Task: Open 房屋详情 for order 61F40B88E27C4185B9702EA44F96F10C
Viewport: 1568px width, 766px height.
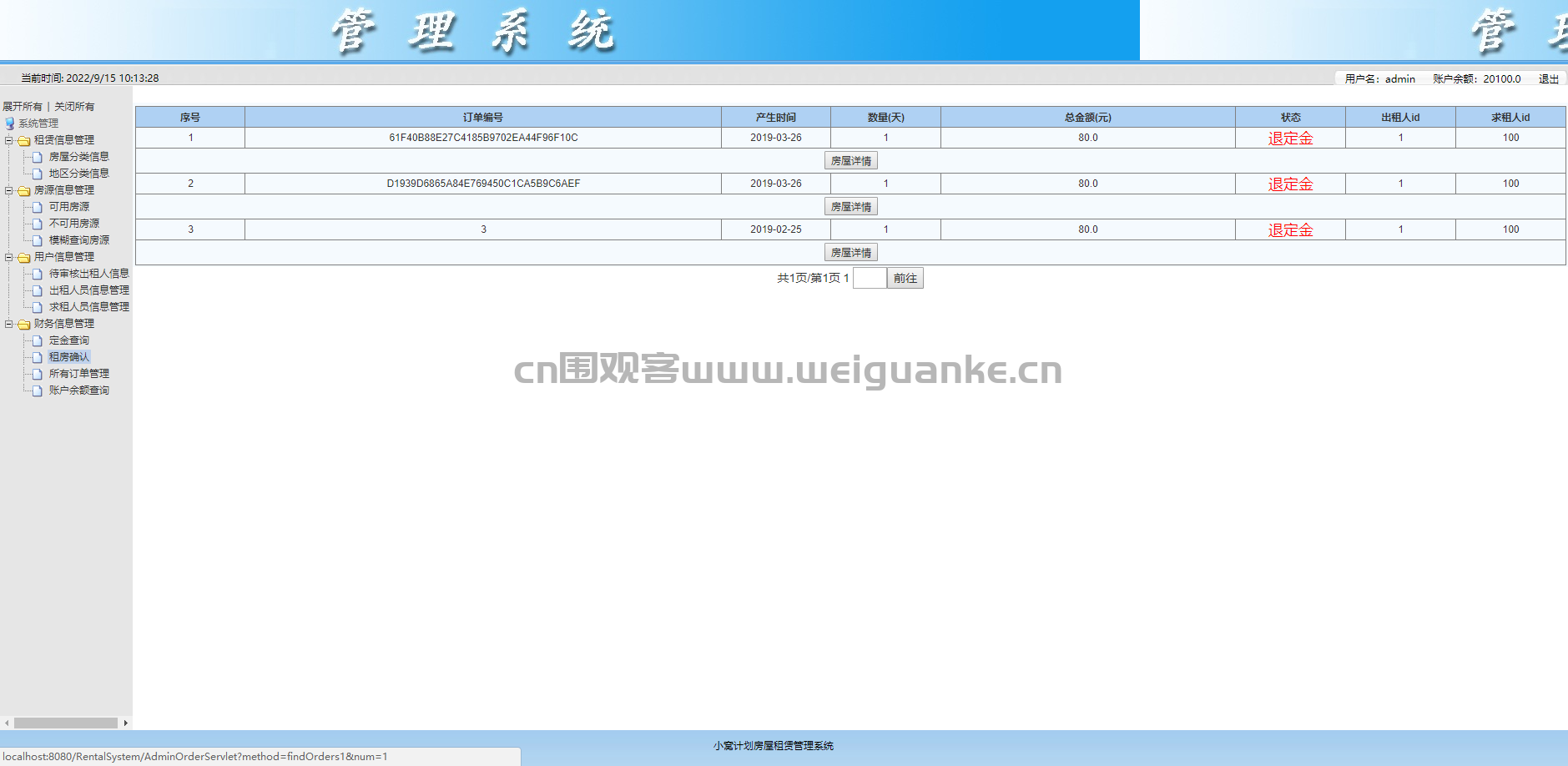Action: tap(850, 161)
